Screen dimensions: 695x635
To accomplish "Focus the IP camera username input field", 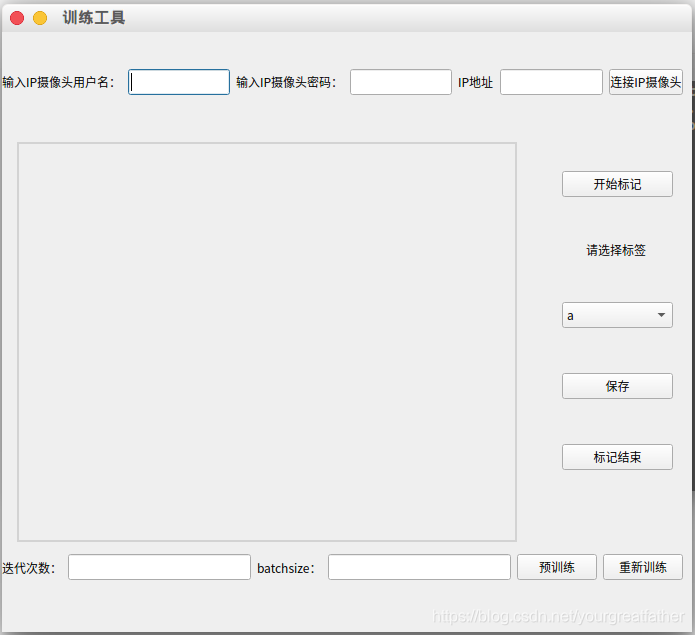I will 179,82.
